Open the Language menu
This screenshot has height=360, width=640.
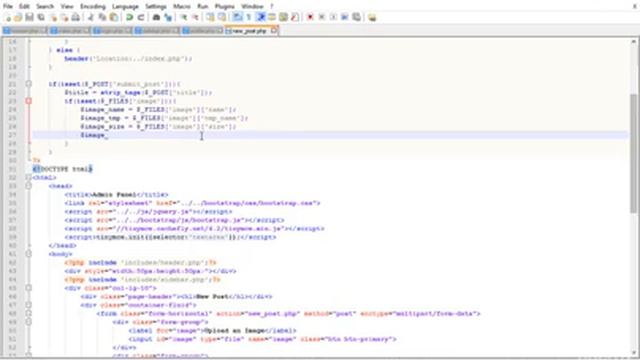[125, 6]
